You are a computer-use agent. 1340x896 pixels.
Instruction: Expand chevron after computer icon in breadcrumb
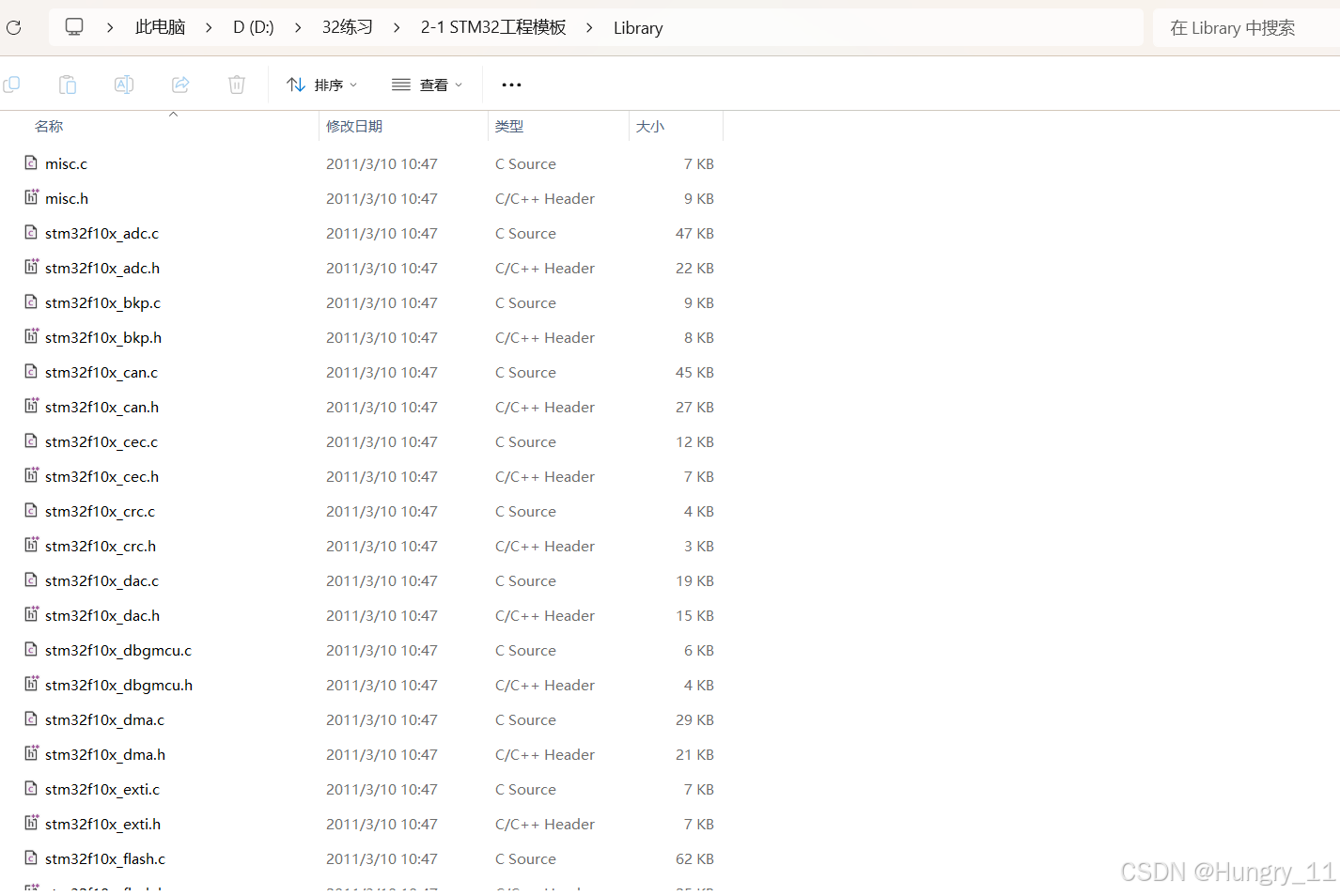110,28
